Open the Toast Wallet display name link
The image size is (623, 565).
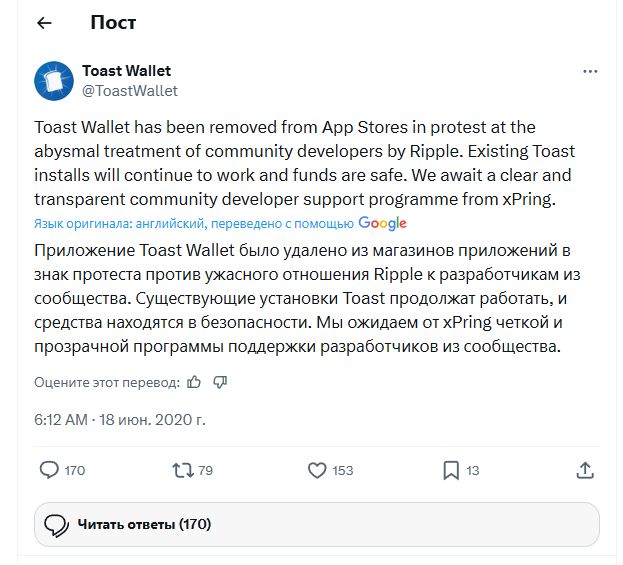tap(126, 71)
